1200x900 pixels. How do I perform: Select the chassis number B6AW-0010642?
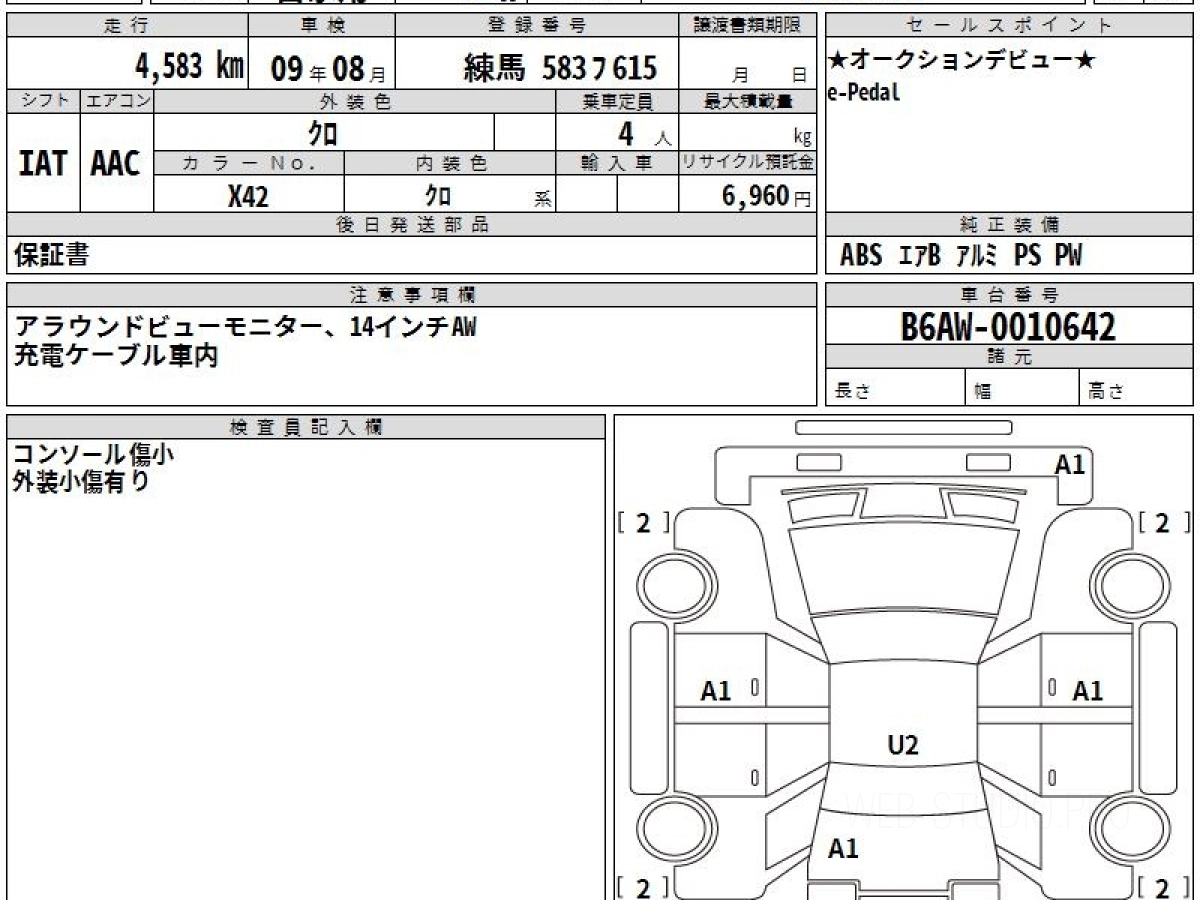[1008, 326]
